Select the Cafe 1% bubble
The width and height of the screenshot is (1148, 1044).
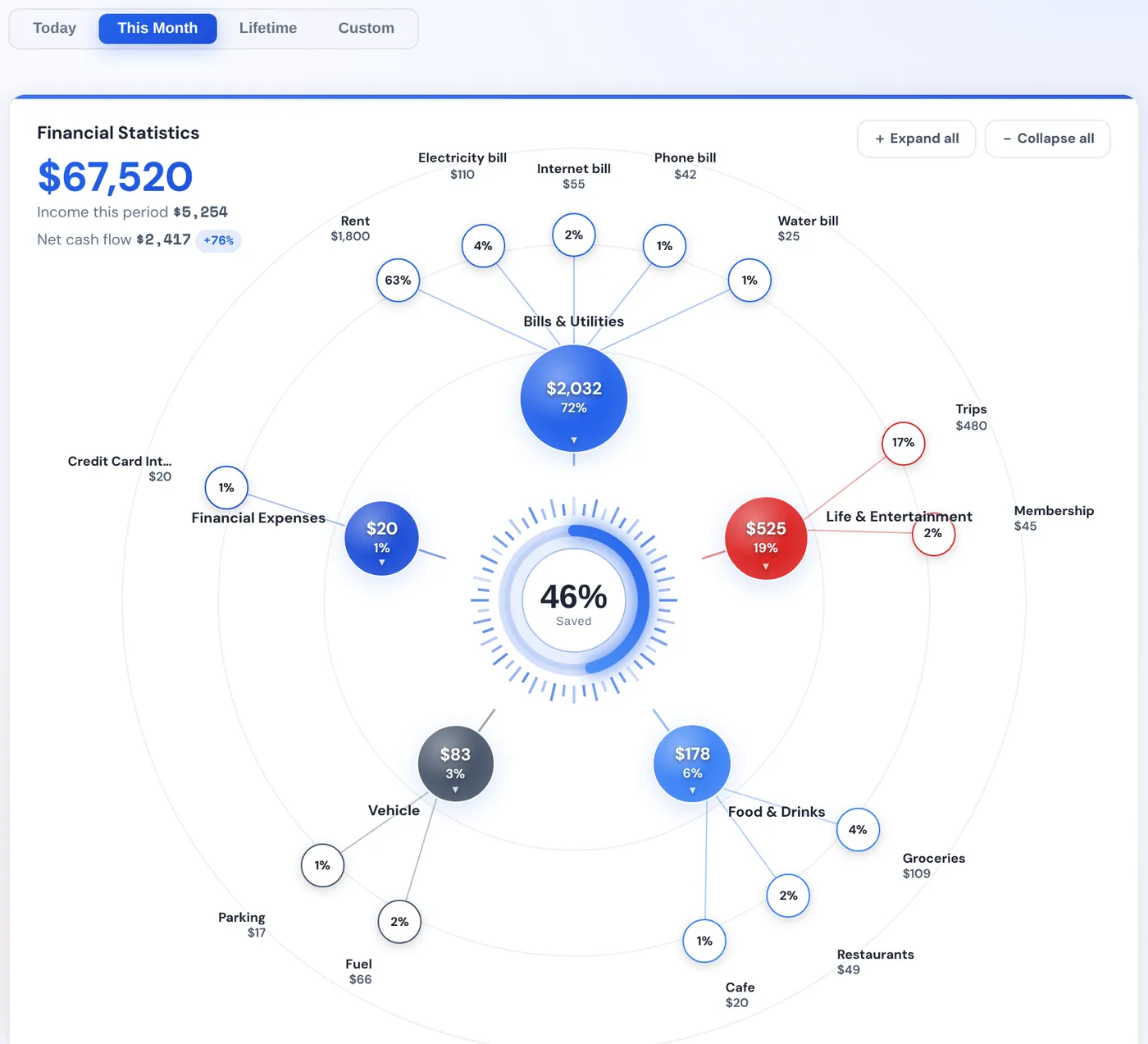click(x=704, y=941)
